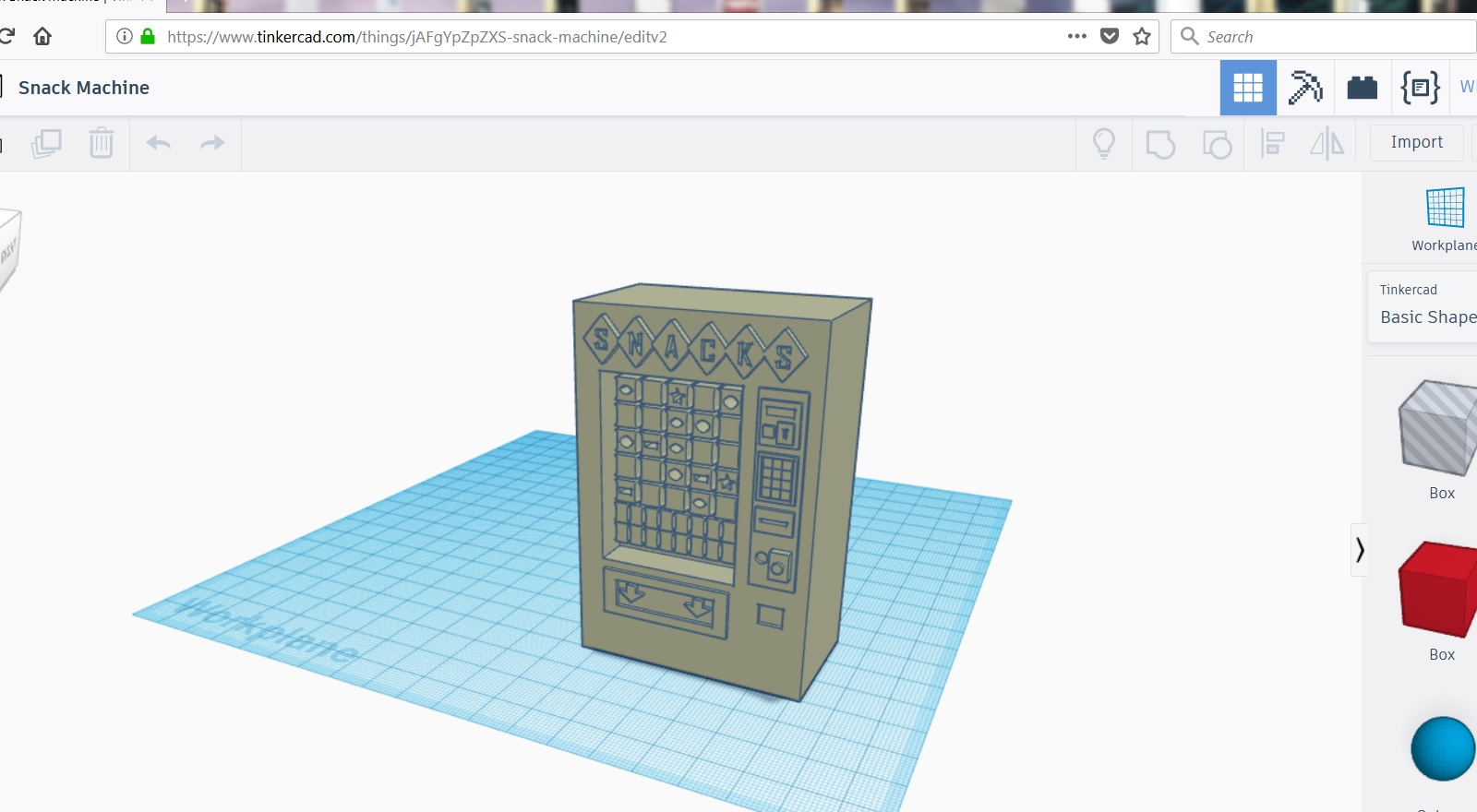Open the Bricks view icon

point(1363,88)
